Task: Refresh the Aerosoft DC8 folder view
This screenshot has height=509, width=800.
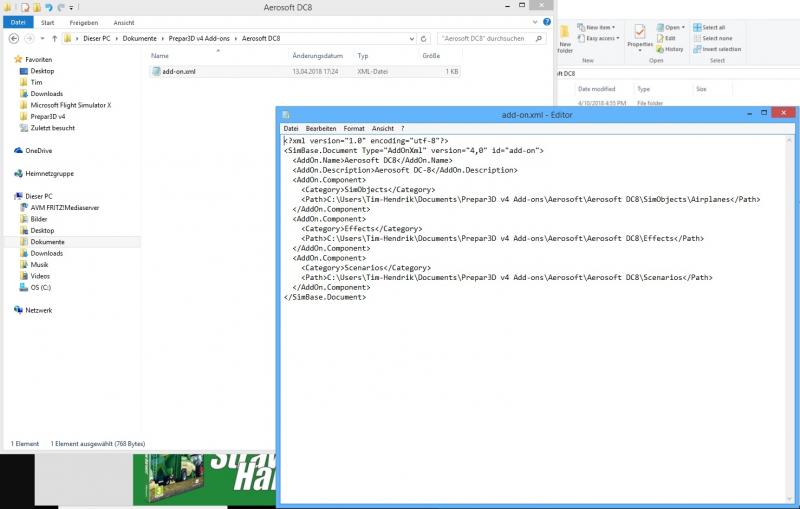Action: [x=423, y=38]
